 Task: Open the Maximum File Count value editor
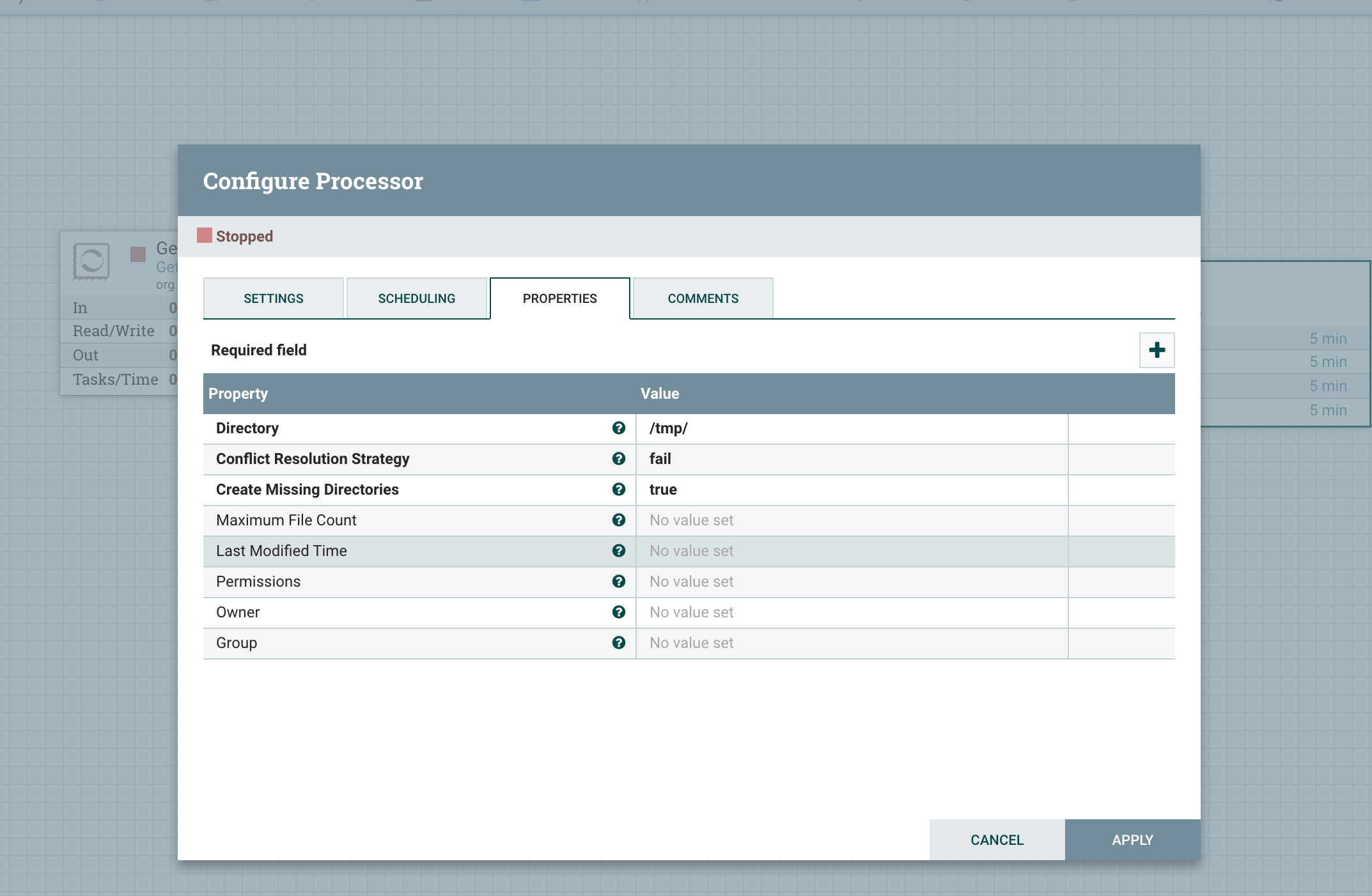pos(850,520)
